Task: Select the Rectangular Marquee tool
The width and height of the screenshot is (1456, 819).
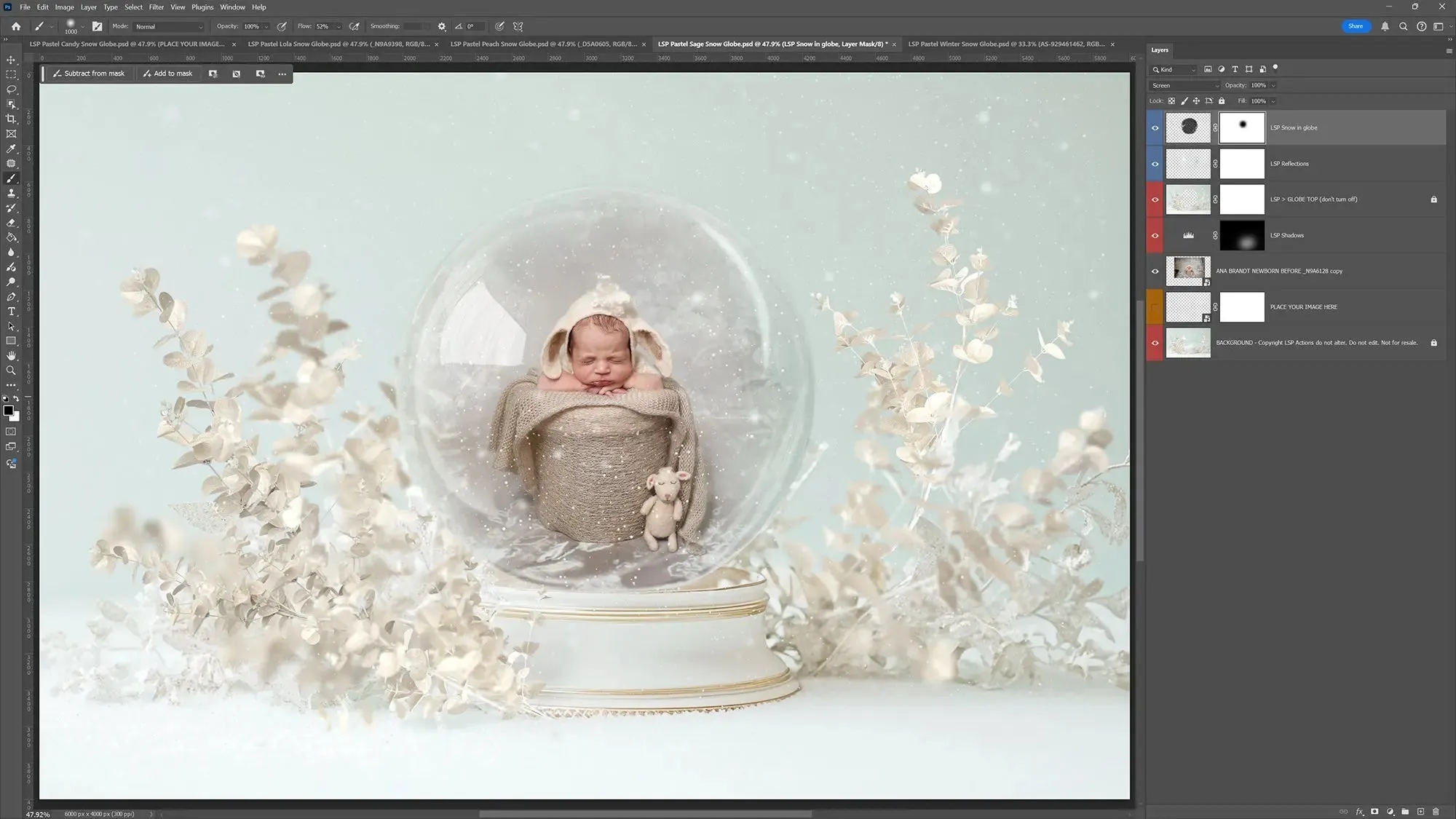Action: pos(11,74)
